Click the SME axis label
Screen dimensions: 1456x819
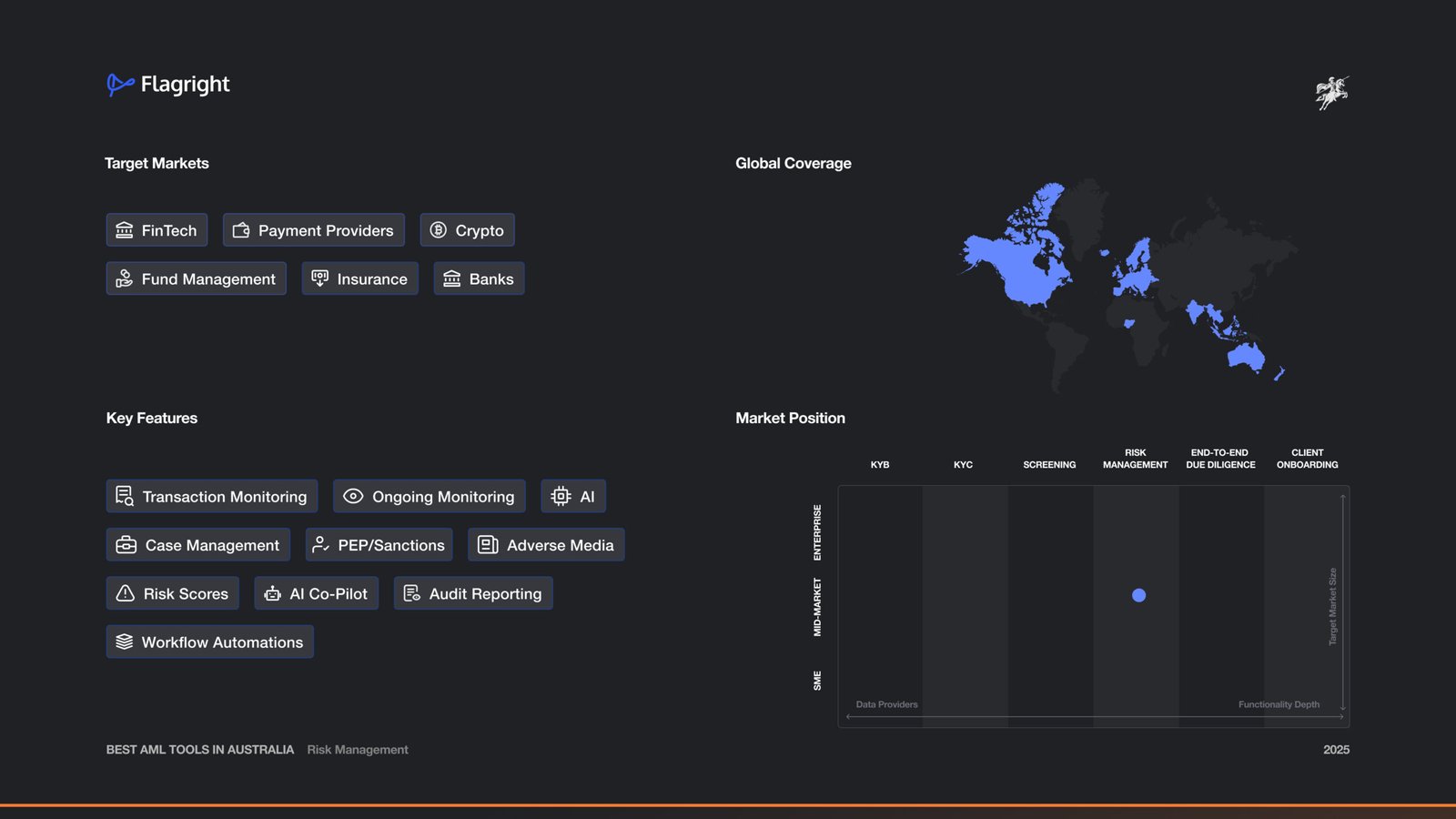point(817,681)
